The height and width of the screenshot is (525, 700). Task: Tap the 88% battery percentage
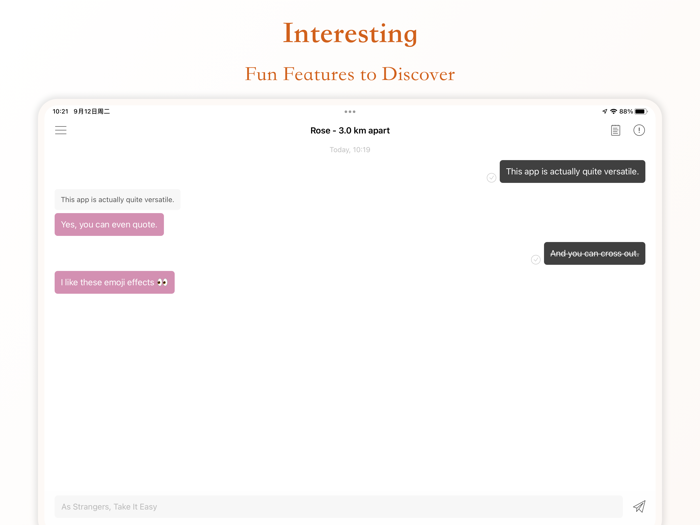pos(626,111)
